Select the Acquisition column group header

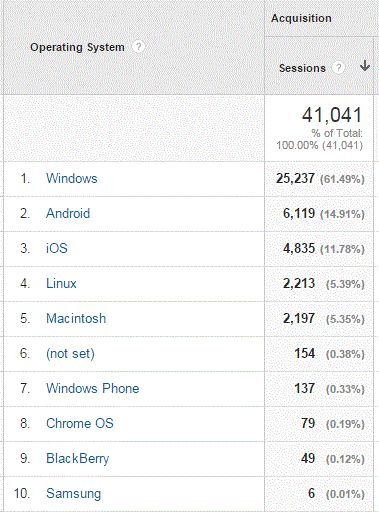[x=301, y=18]
